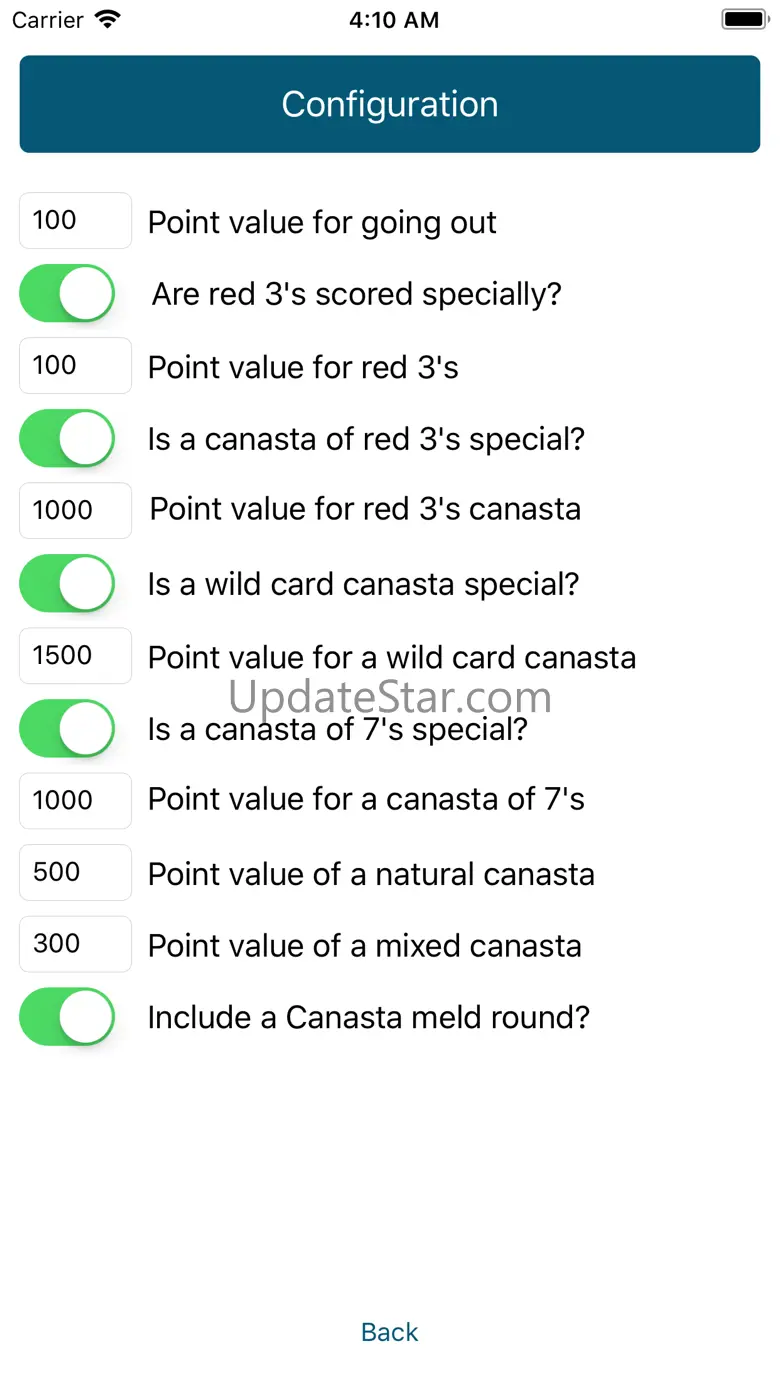This screenshot has width=780, height=1387.
Task: Select red 3's canasta point value field
Action: pos(75,511)
